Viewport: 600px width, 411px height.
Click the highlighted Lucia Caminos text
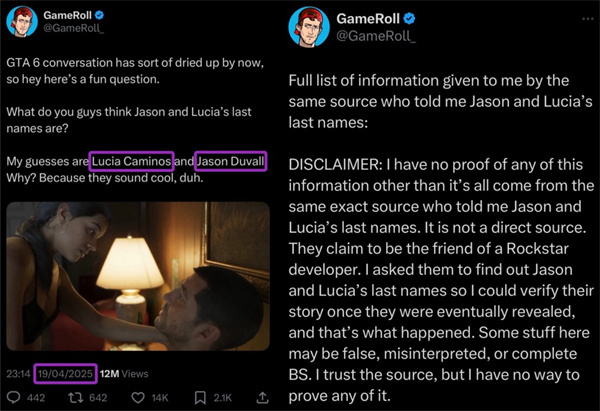coord(131,161)
